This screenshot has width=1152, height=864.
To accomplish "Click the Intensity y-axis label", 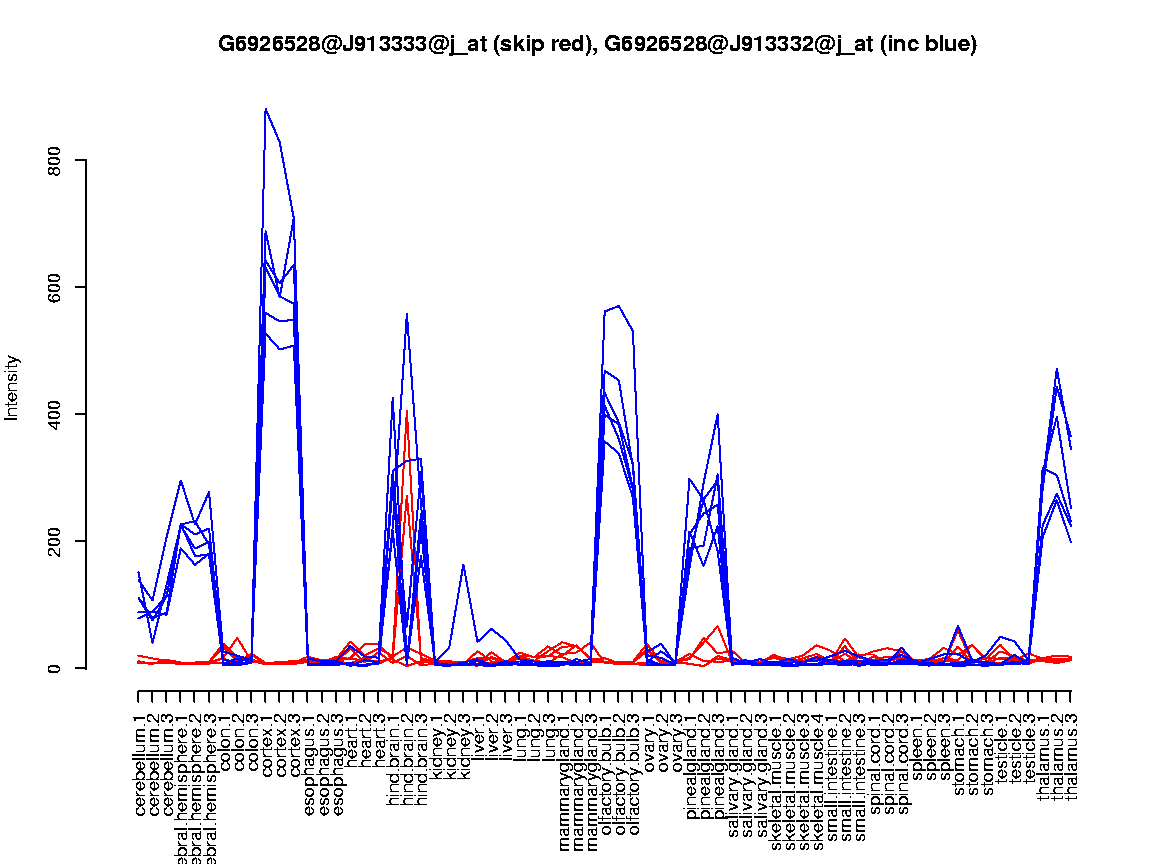I will [13, 387].
